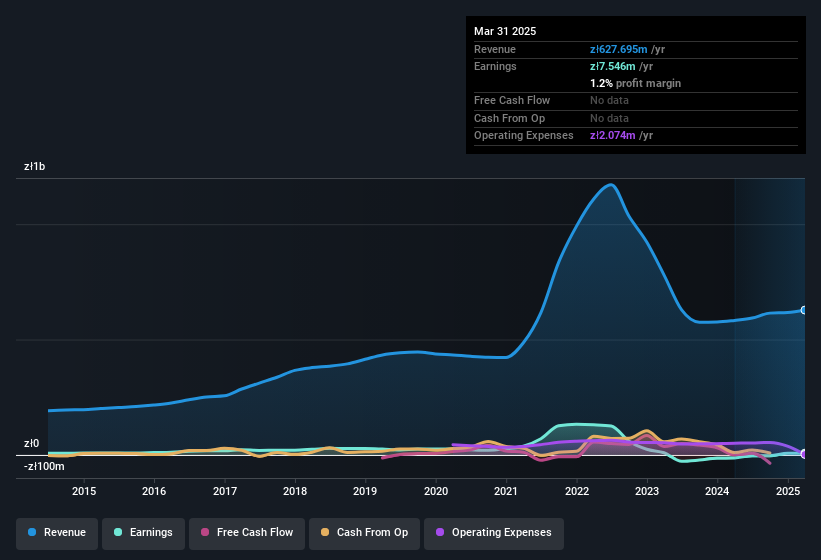Viewport: 821px width, 560px height.
Task: Click the Mar 31 2025 tooltip date
Action: click(505, 31)
